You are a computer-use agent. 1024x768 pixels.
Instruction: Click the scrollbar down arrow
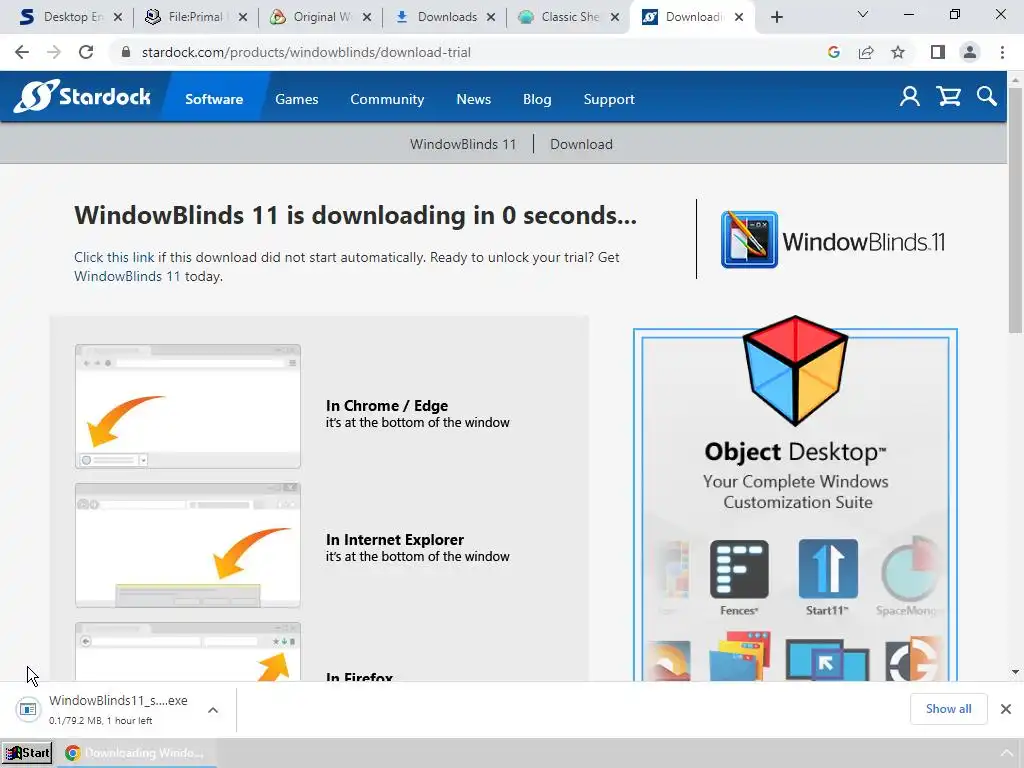pyautogui.click(x=1015, y=672)
